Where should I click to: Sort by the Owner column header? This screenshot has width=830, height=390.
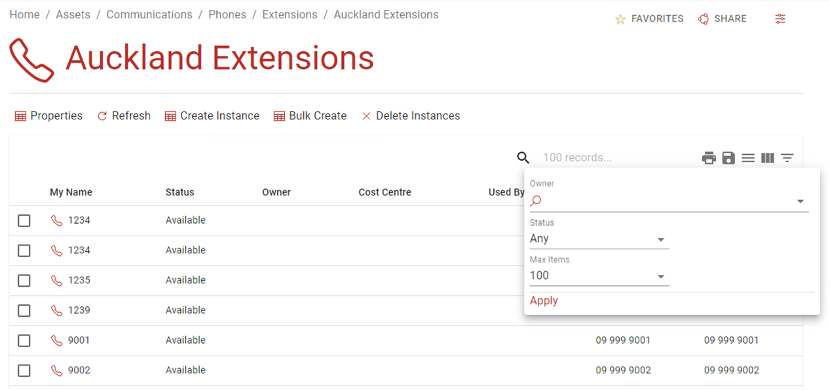(276, 193)
